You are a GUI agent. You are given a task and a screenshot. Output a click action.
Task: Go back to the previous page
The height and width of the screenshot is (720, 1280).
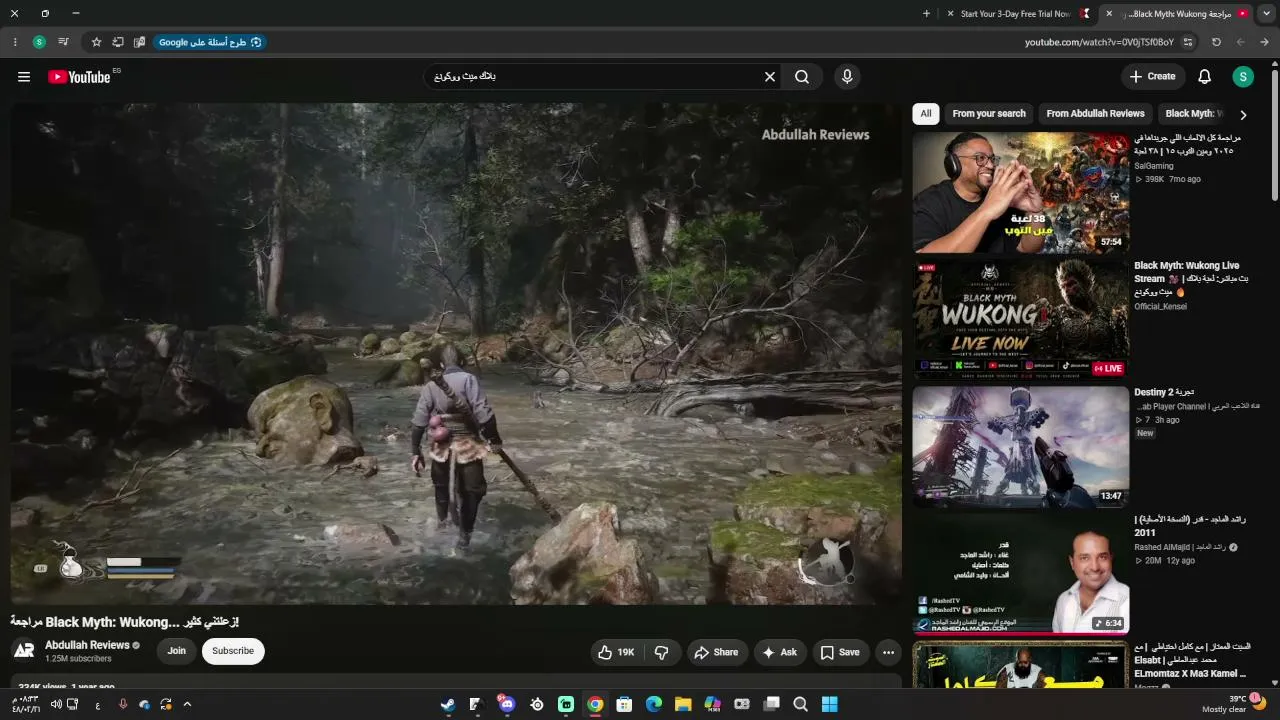[1265, 42]
